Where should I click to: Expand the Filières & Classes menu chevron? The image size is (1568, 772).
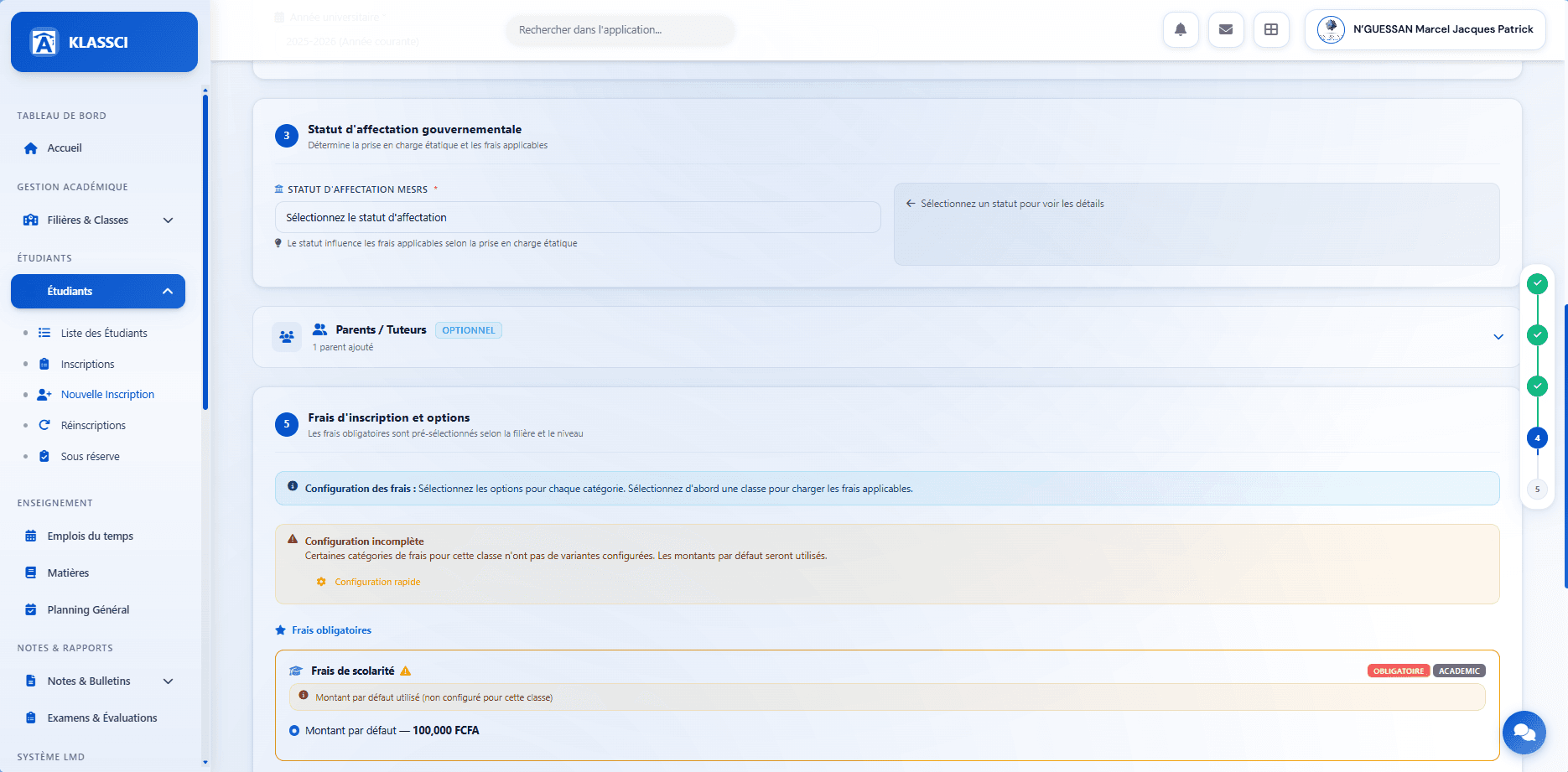click(x=168, y=220)
